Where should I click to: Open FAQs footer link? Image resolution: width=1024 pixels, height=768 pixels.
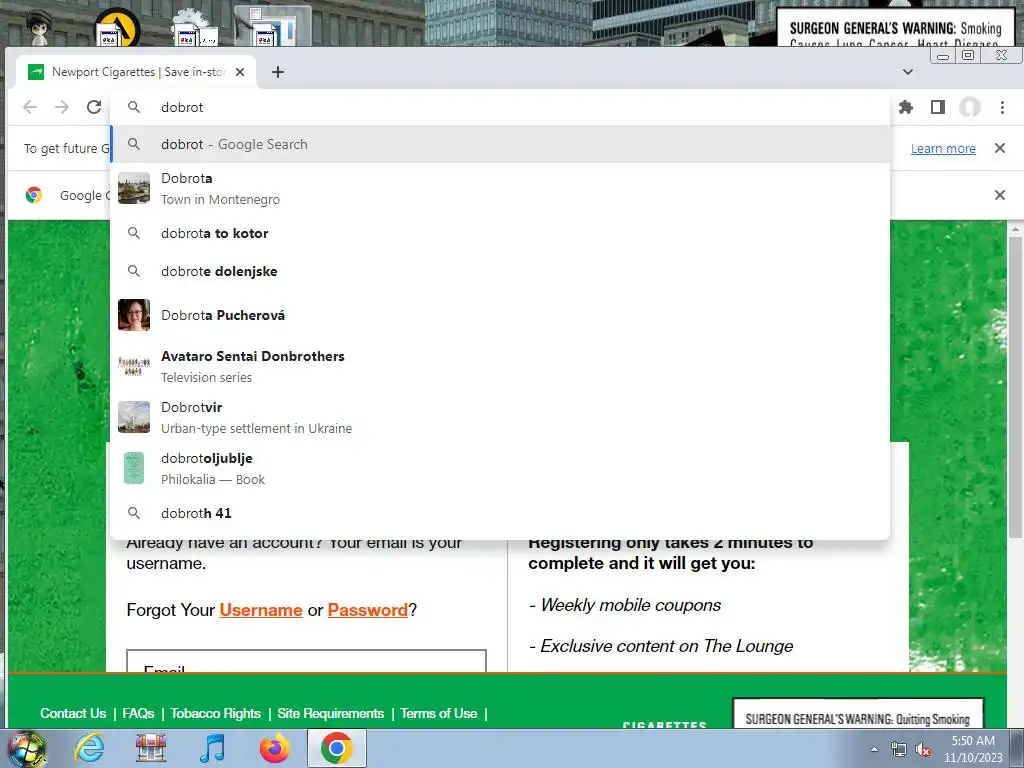[x=138, y=713]
